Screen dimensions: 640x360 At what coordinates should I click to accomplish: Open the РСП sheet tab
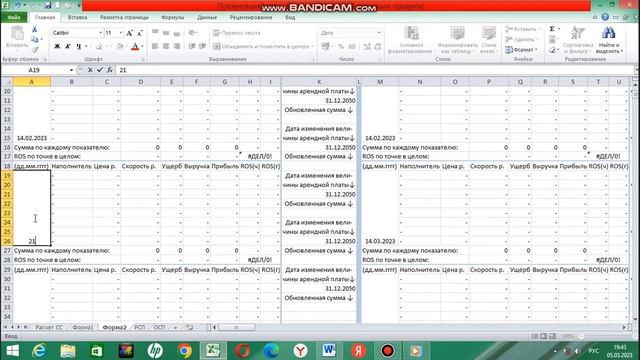tap(140, 327)
